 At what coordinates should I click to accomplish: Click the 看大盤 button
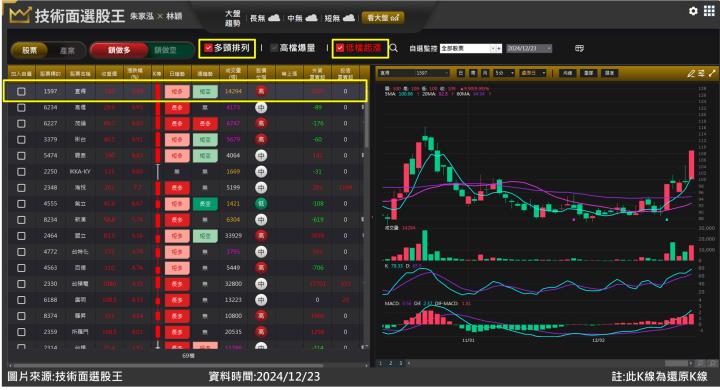(x=383, y=18)
